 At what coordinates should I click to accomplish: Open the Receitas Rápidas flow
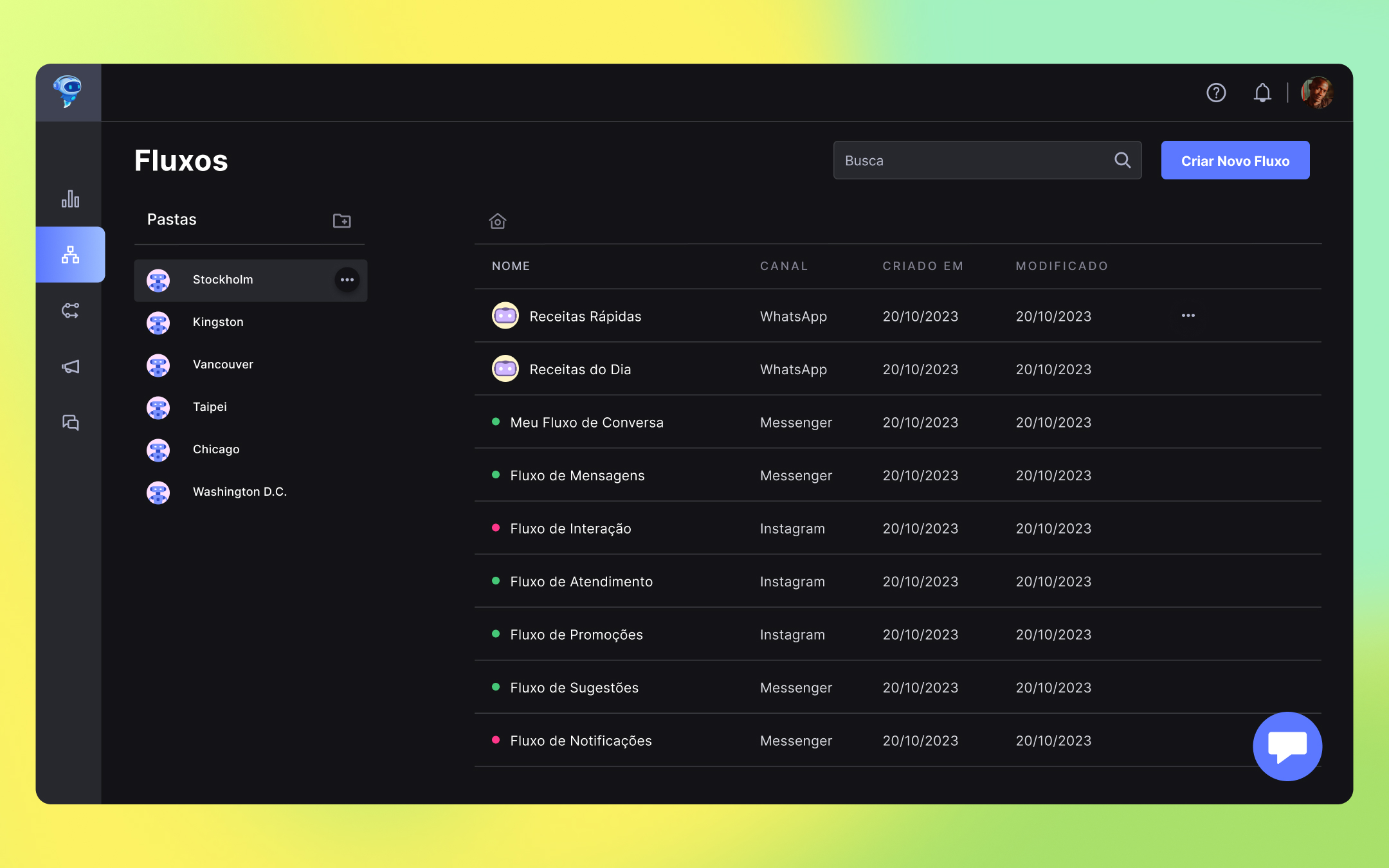585,316
